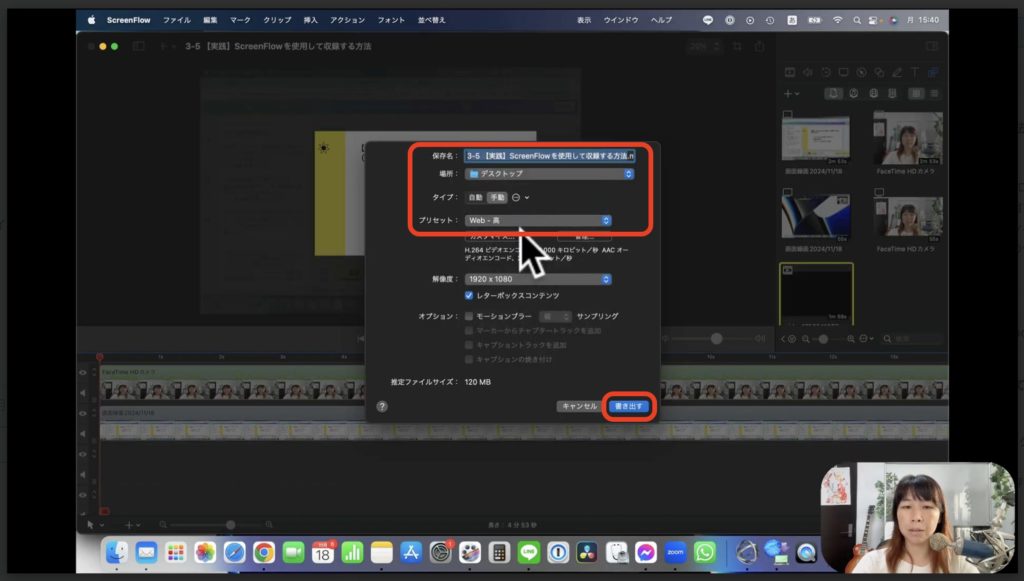Open the 場所 デスクトップ location dropdown
The image size is (1024, 581).
pos(550,173)
